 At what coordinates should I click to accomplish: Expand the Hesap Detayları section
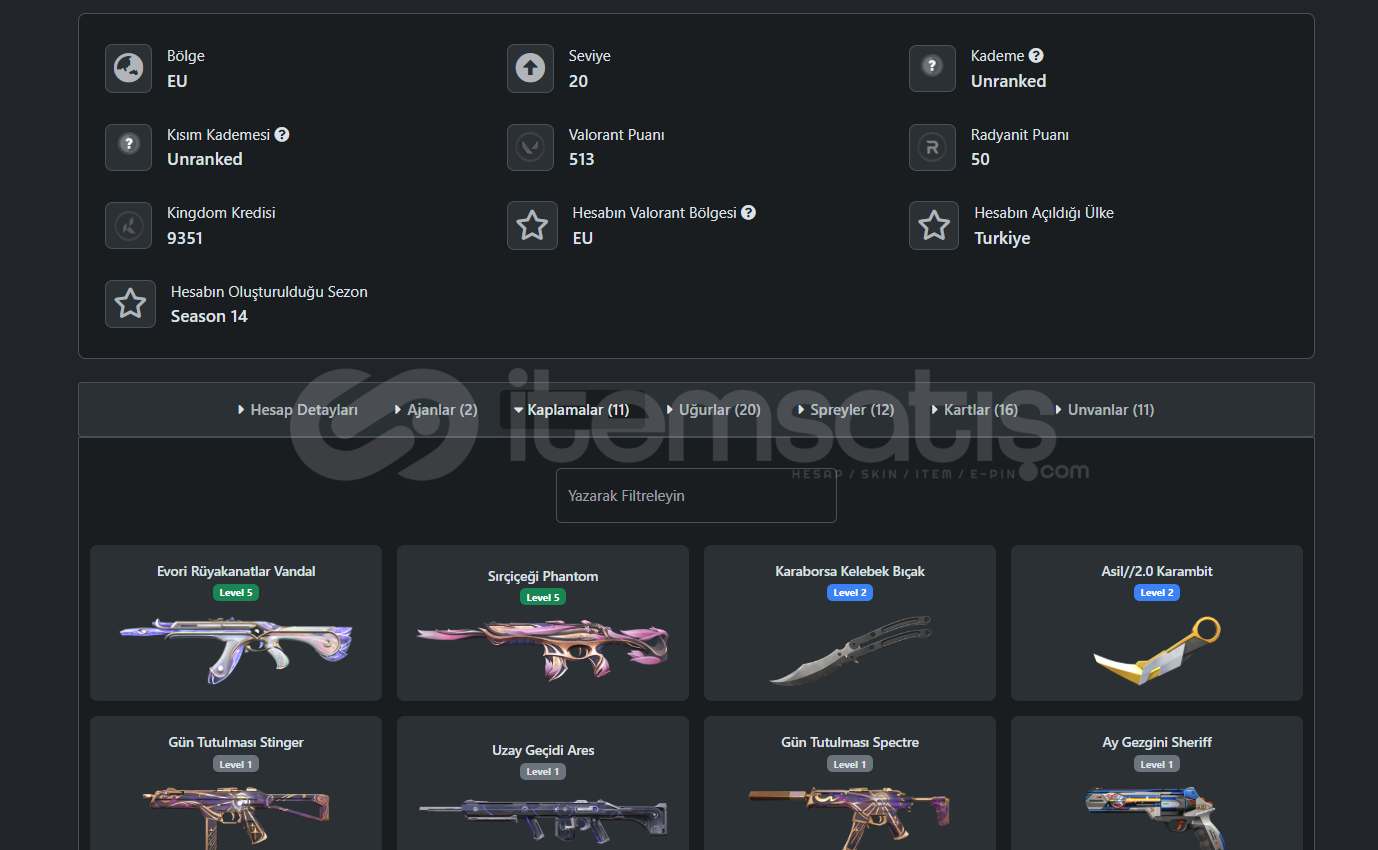coord(298,410)
